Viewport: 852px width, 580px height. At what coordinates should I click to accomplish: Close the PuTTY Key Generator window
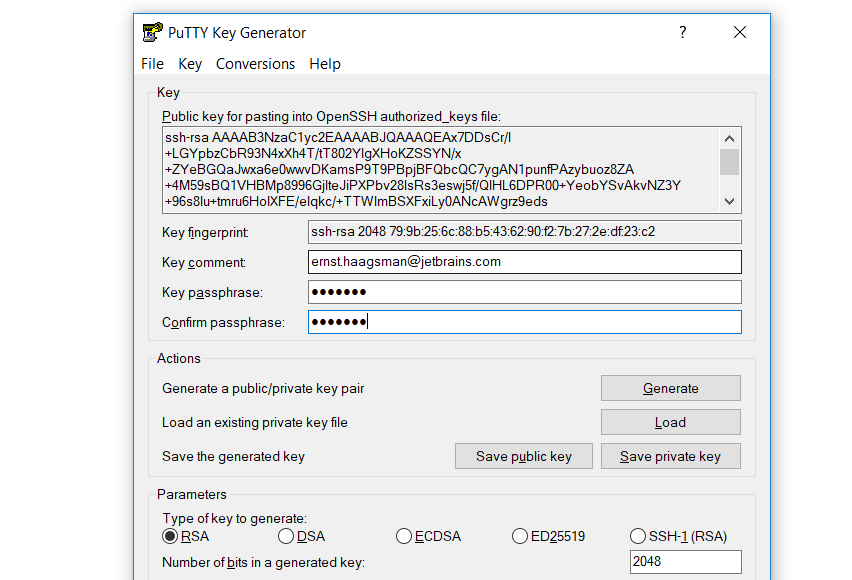(740, 32)
